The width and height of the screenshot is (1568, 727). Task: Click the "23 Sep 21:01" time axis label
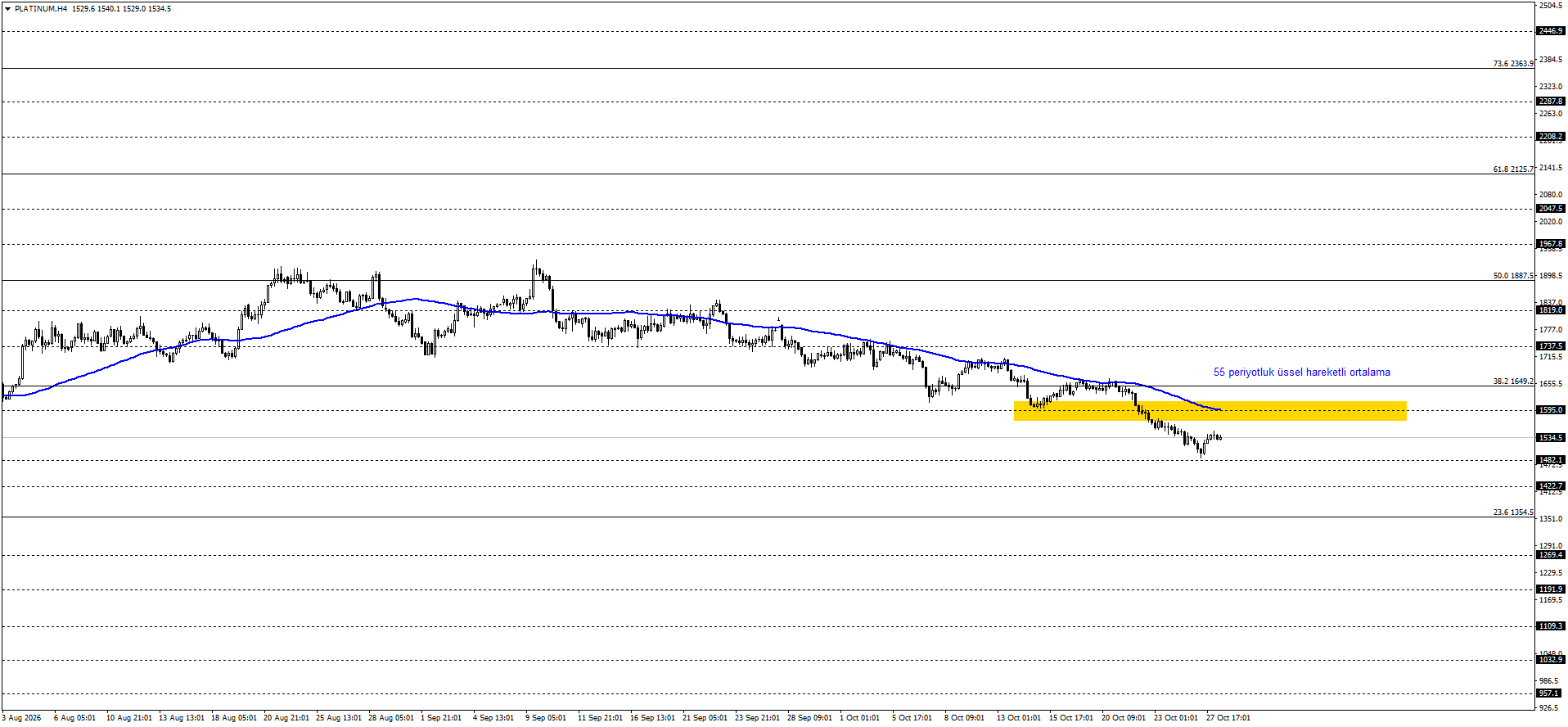pos(757,718)
